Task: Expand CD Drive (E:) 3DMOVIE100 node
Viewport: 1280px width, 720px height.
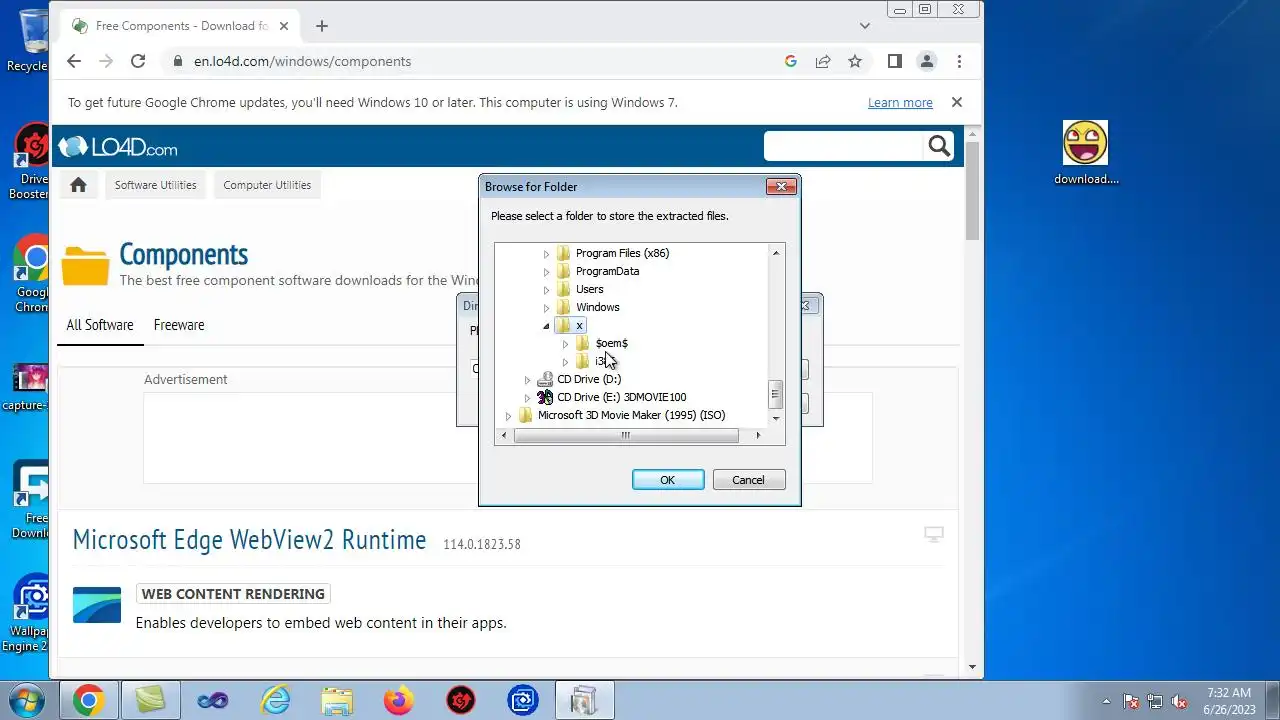Action: (527, 398)
